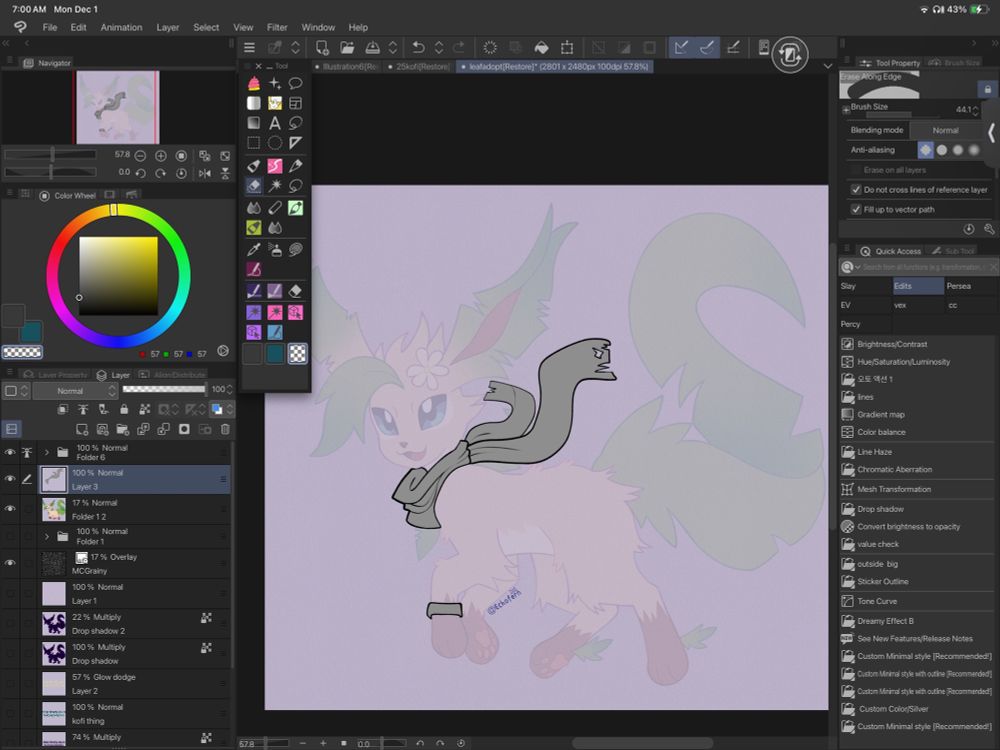
Task: Select the strongest Anti-aliasing circle
Action: [x=973, y=150]
